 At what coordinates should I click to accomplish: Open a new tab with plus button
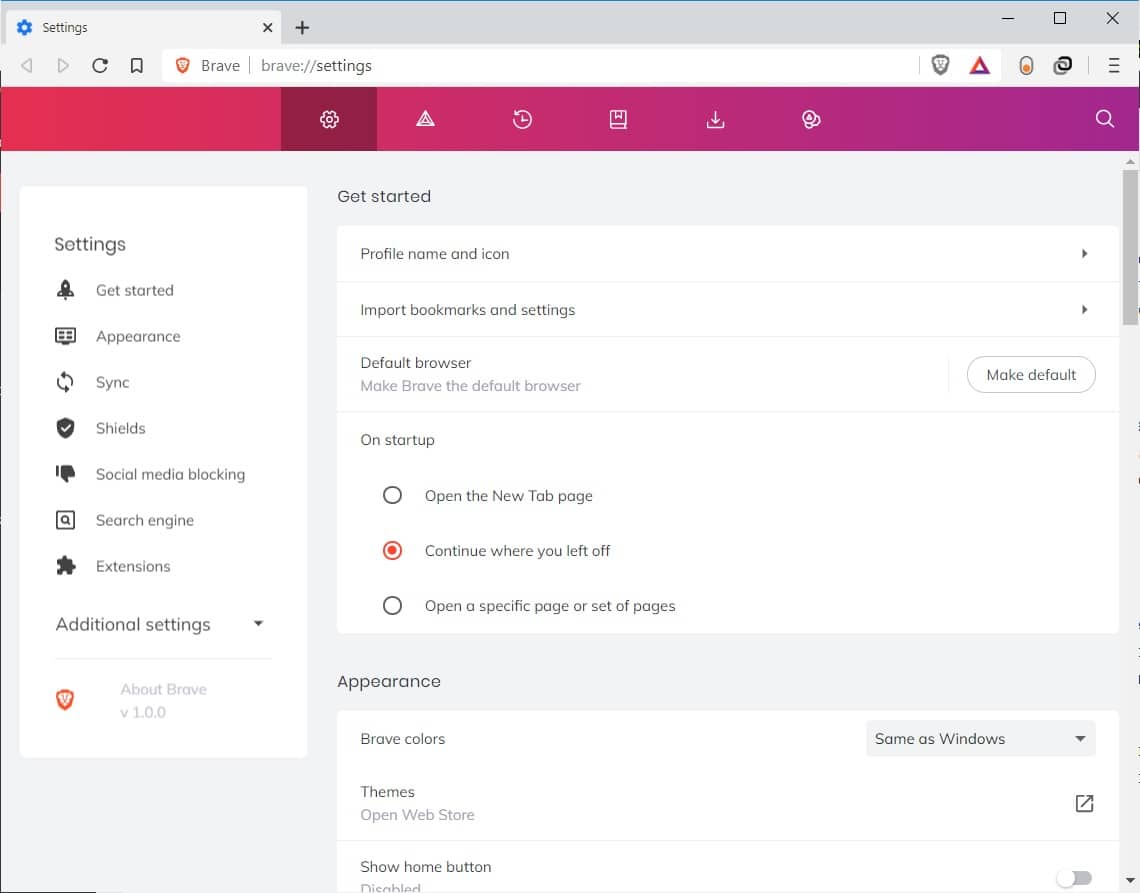click(x=302, y=28)
